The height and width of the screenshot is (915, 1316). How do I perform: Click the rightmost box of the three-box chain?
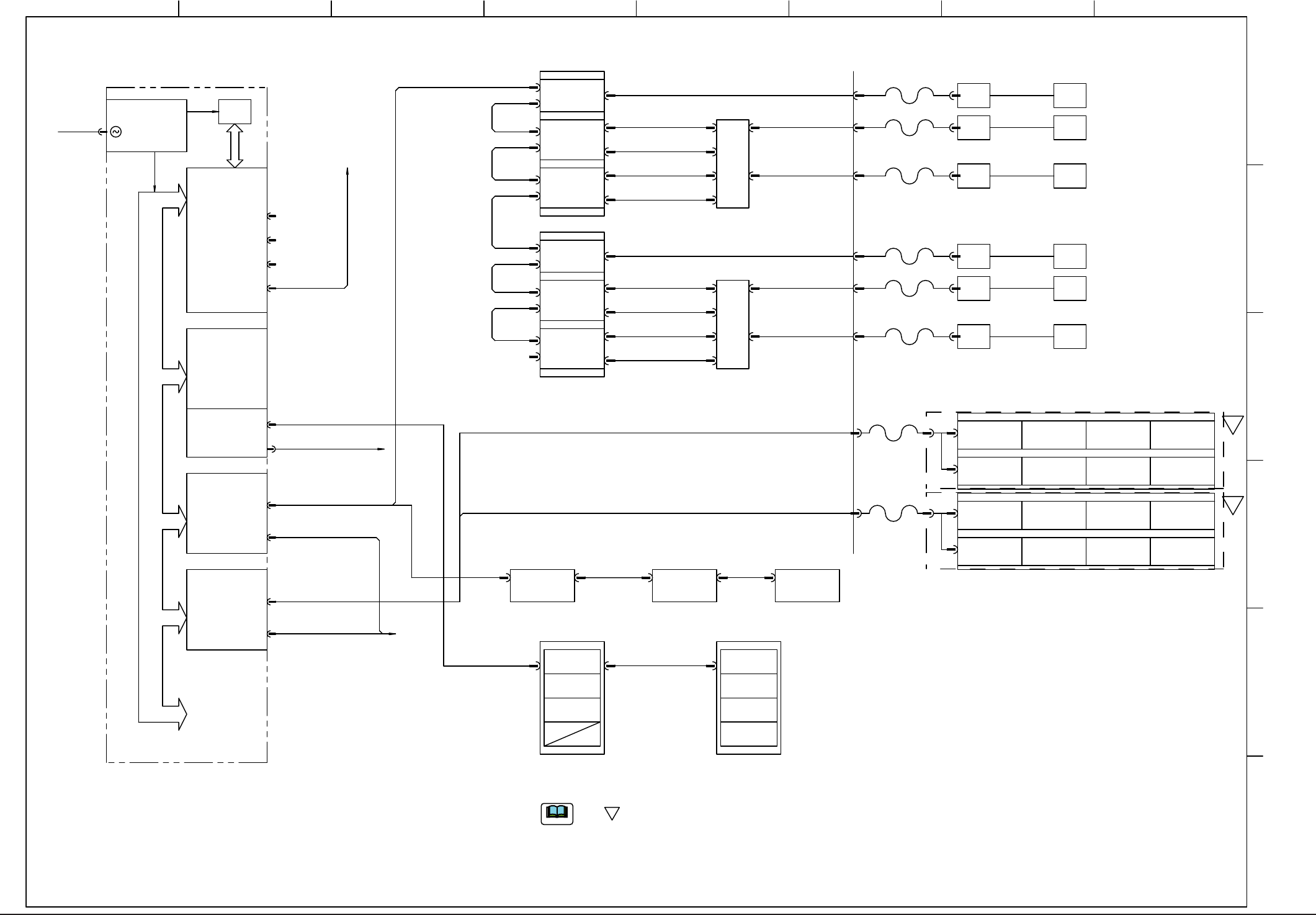tap(807, 585)
